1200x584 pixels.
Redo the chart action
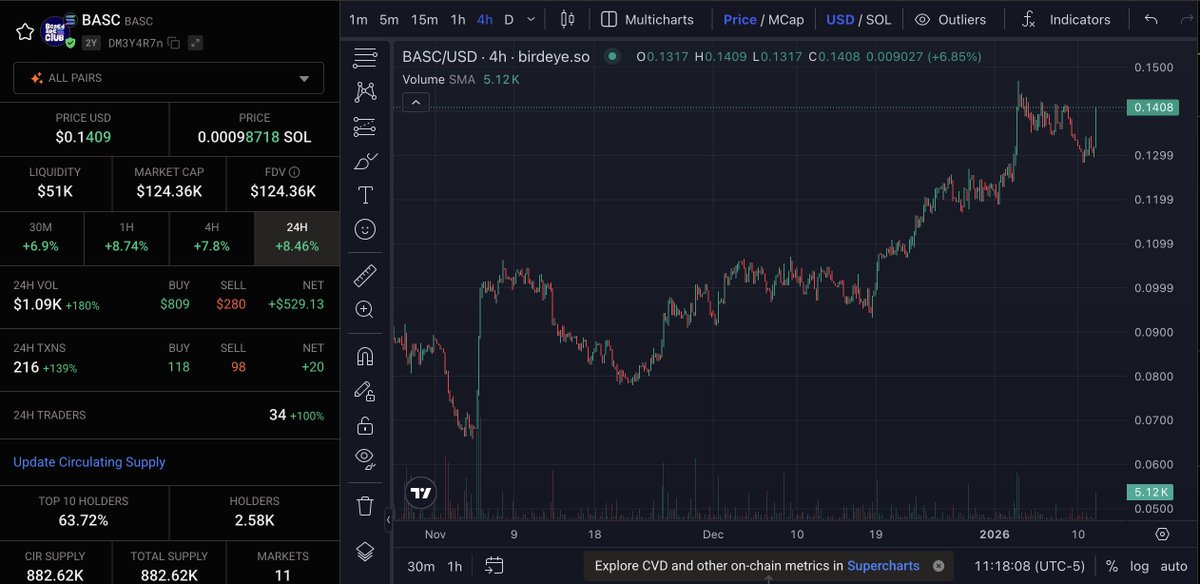click(1185, 19)
